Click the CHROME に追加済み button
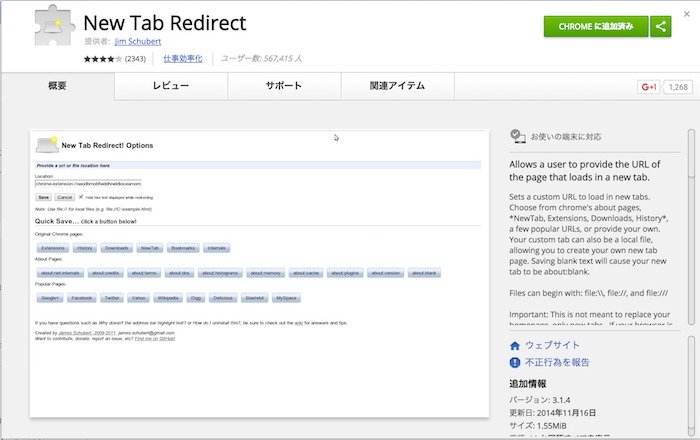The width and height of the screenshot is (700, 440). click(x=596, y=26)
